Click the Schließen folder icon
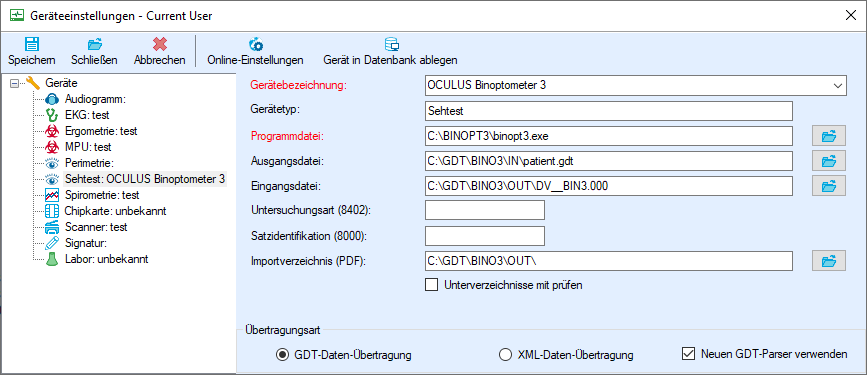The width and height of the screenshot is (867, 375). tap(95, 44)
